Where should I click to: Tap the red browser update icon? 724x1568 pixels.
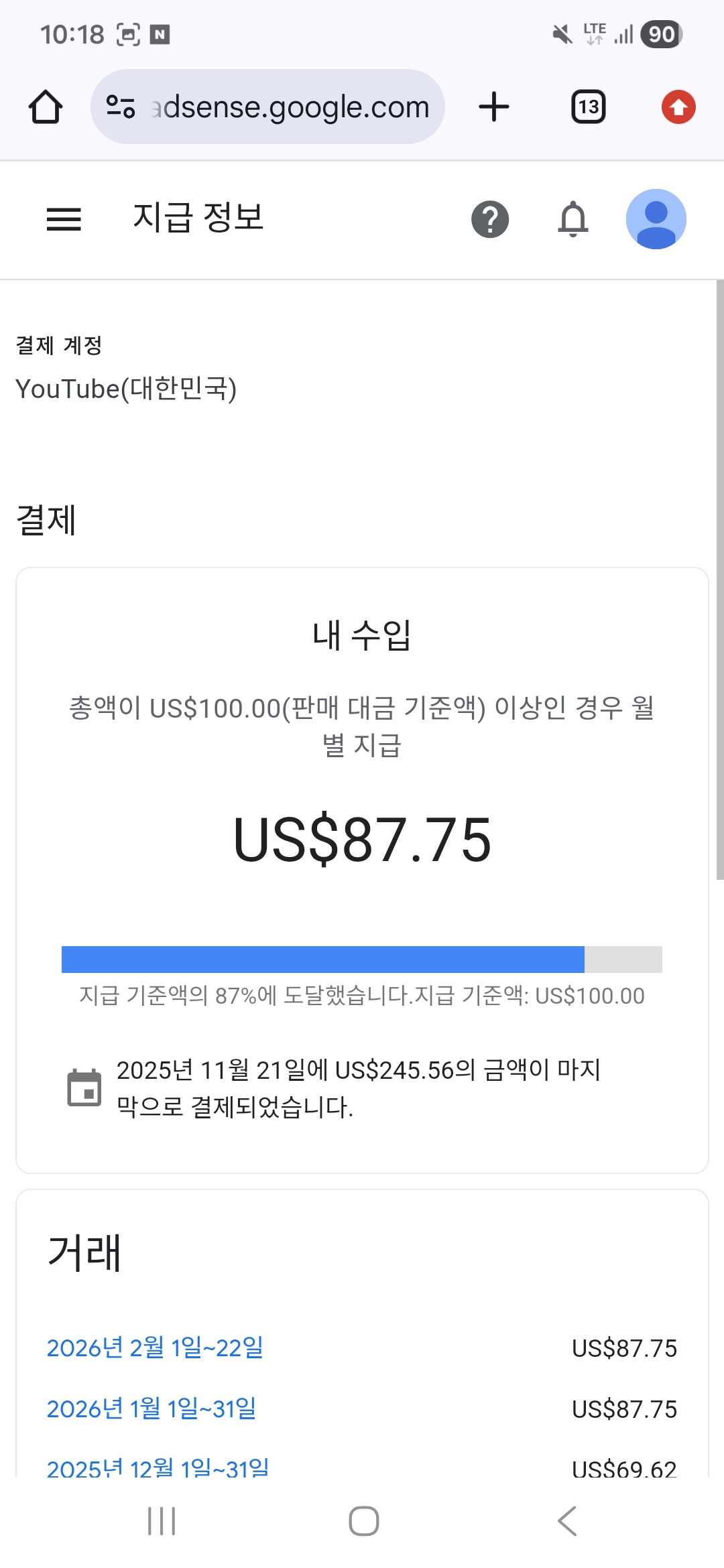[678, 107]
